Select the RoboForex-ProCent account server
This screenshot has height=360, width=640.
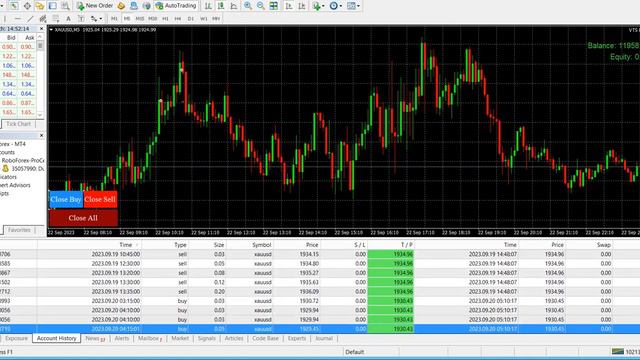pyautogui.click(x=23, y=160)
